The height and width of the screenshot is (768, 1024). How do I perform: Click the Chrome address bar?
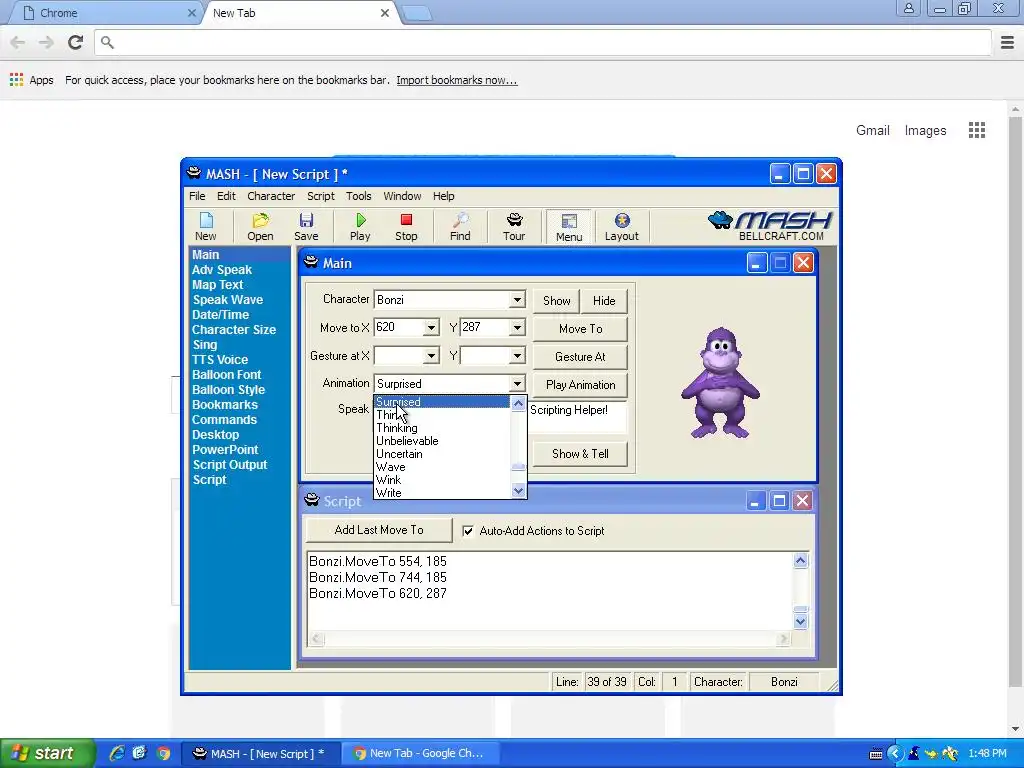[543, 42]
